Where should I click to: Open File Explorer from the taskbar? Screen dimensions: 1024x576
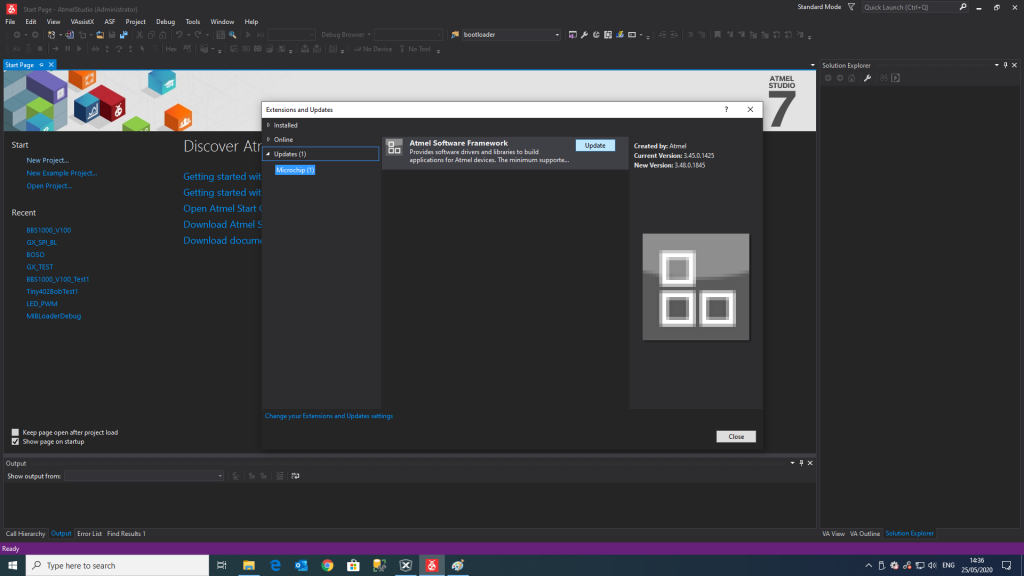249,566
